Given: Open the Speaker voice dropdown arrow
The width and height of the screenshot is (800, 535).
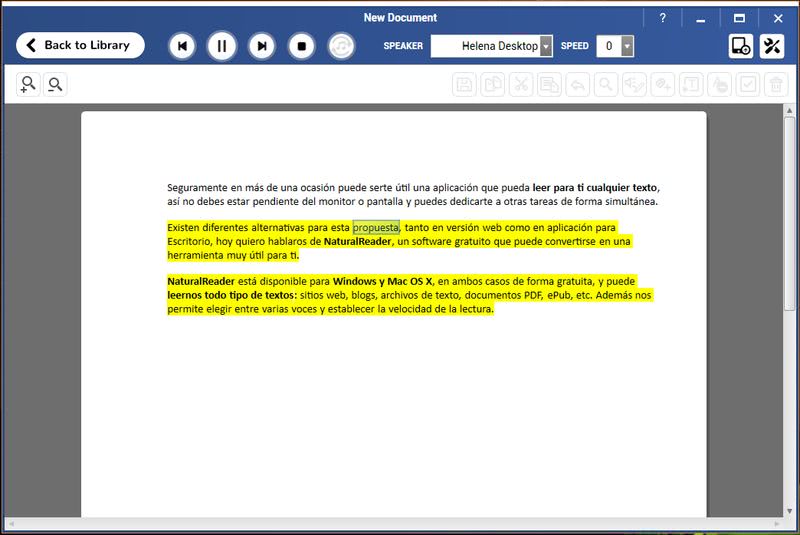Looking at the screenshot, I should 546,46.
